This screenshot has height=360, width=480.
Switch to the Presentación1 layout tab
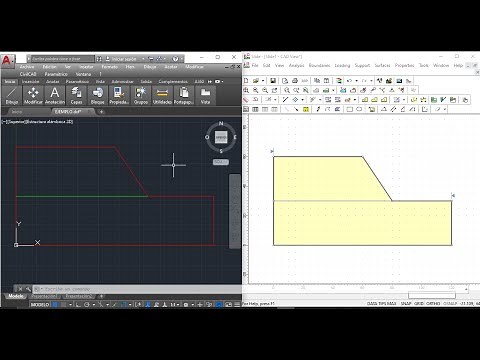click(x=44, y=296)
